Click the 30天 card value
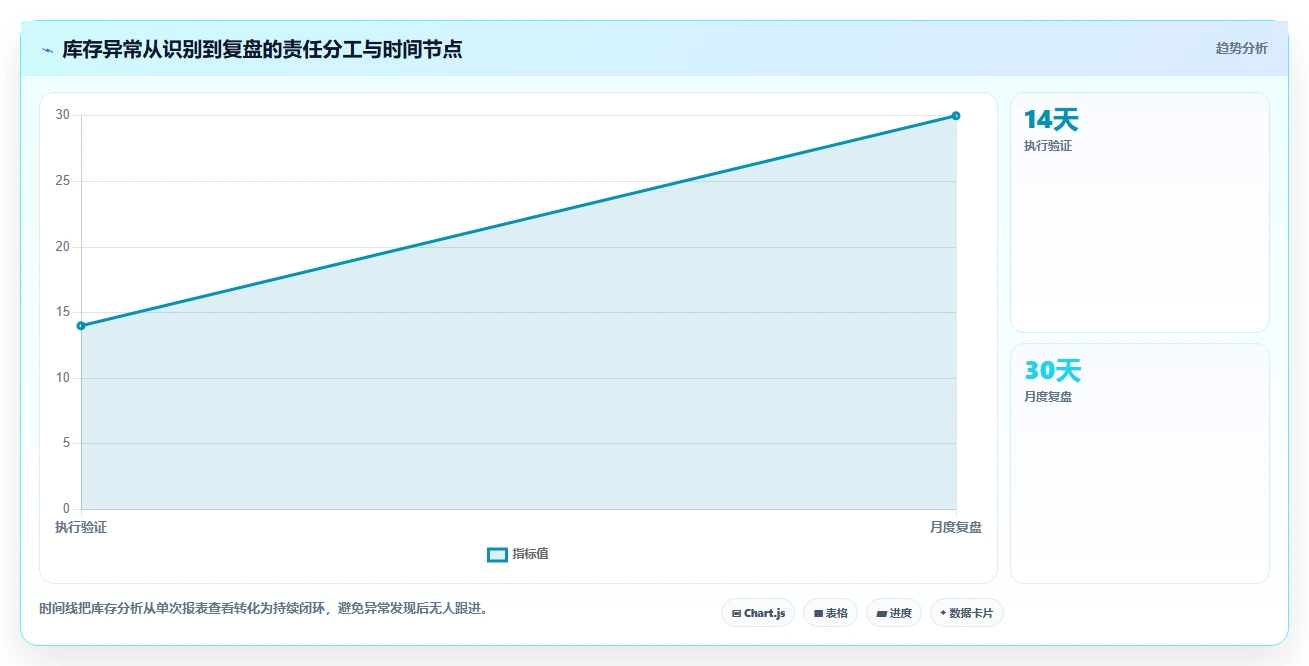Image resolution: width=1309 pixels, height=666 pixels. click(1052, 371)
